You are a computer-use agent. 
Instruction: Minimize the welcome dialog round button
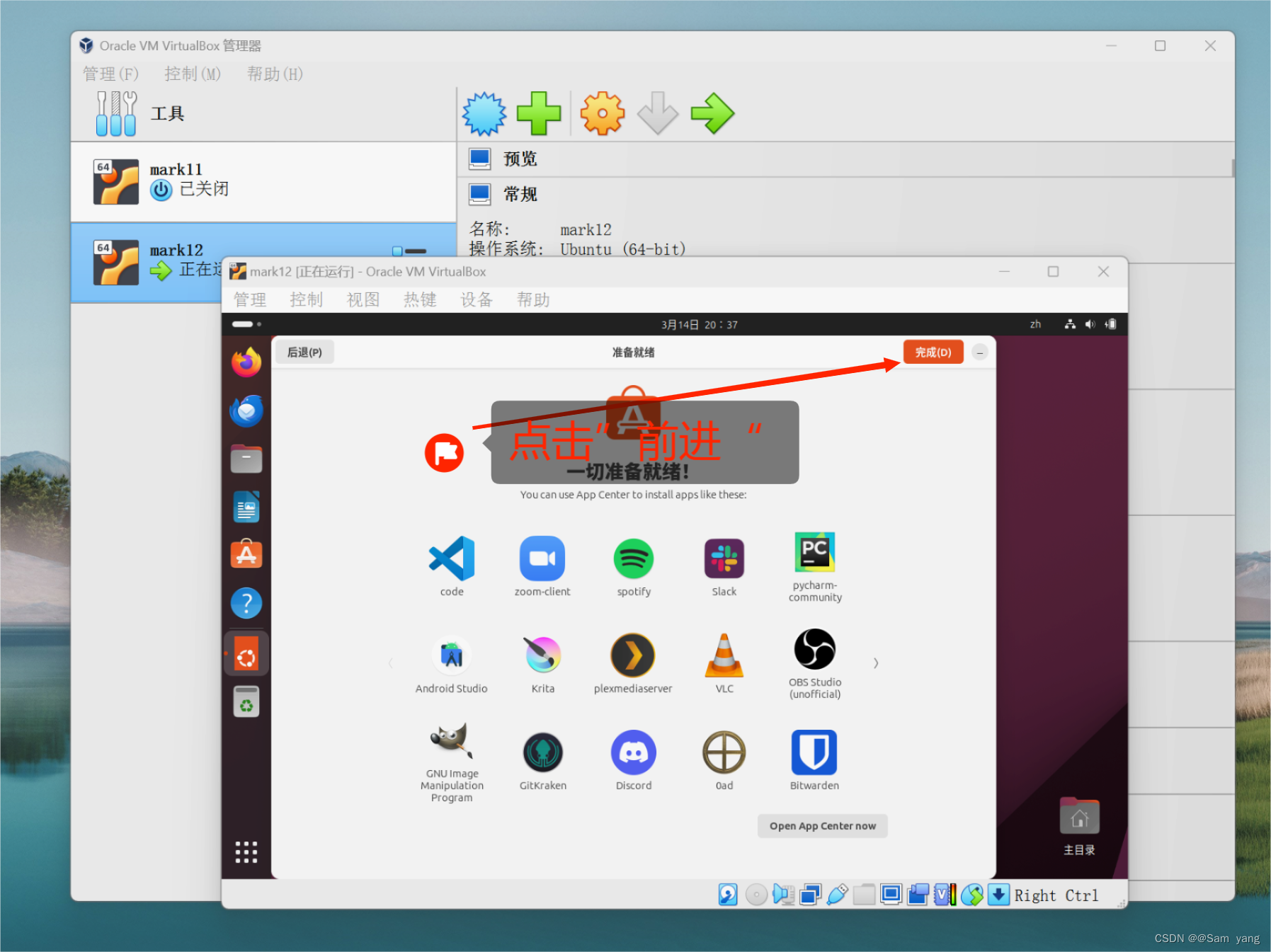click(x=980, y=352)
